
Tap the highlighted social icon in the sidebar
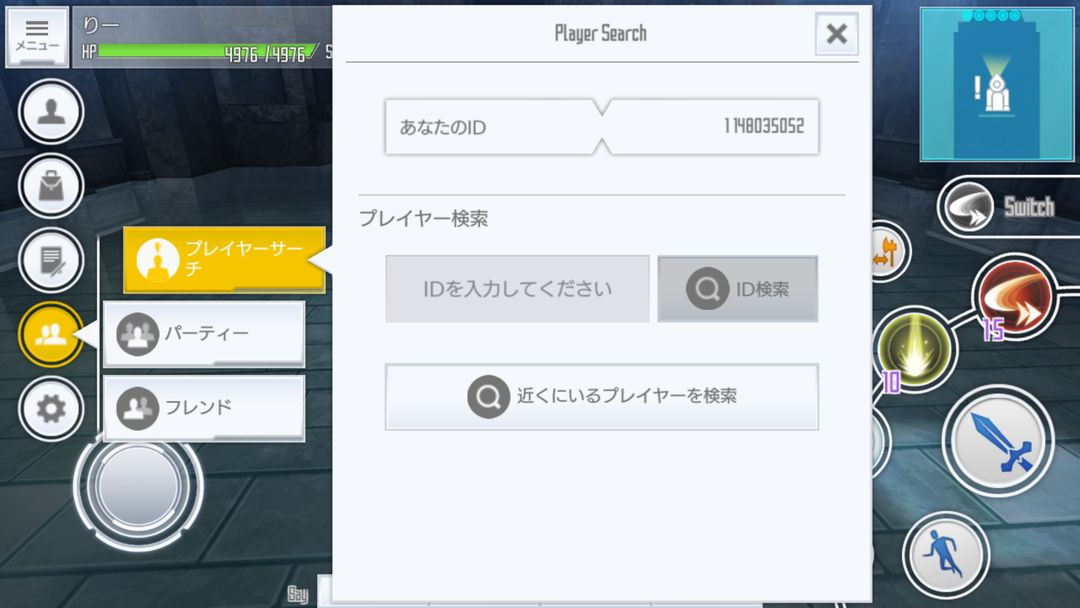(x=50, y=334)
